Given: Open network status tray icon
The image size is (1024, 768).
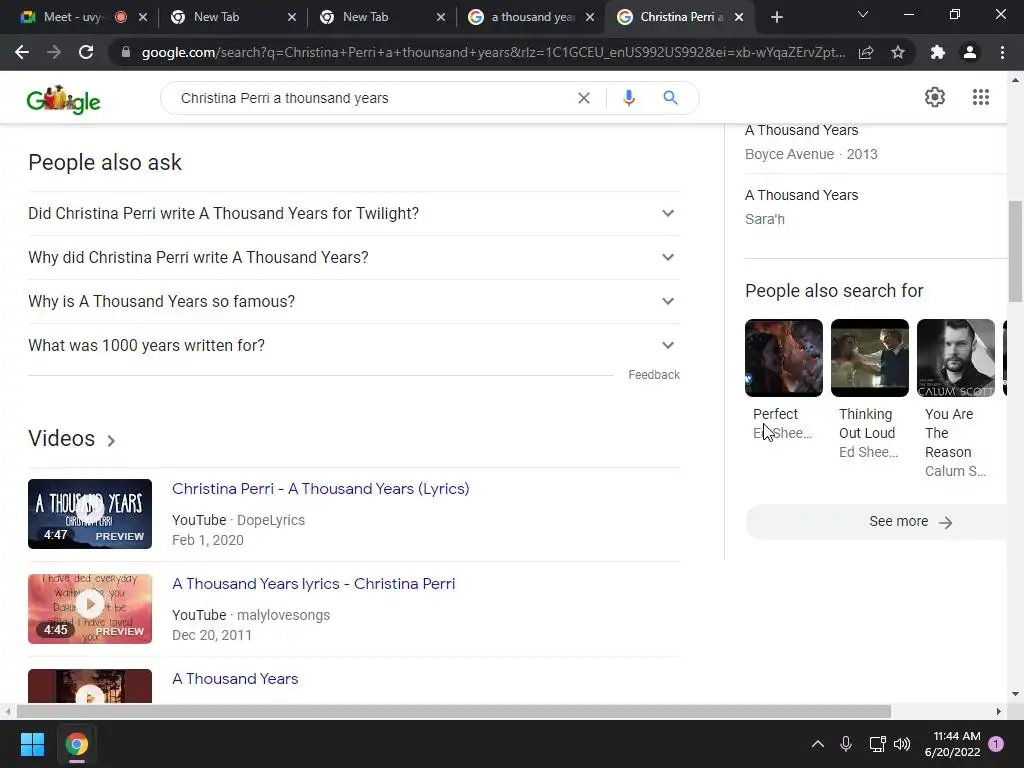Looking at the screenshot, I should click(x=877, y=744).
